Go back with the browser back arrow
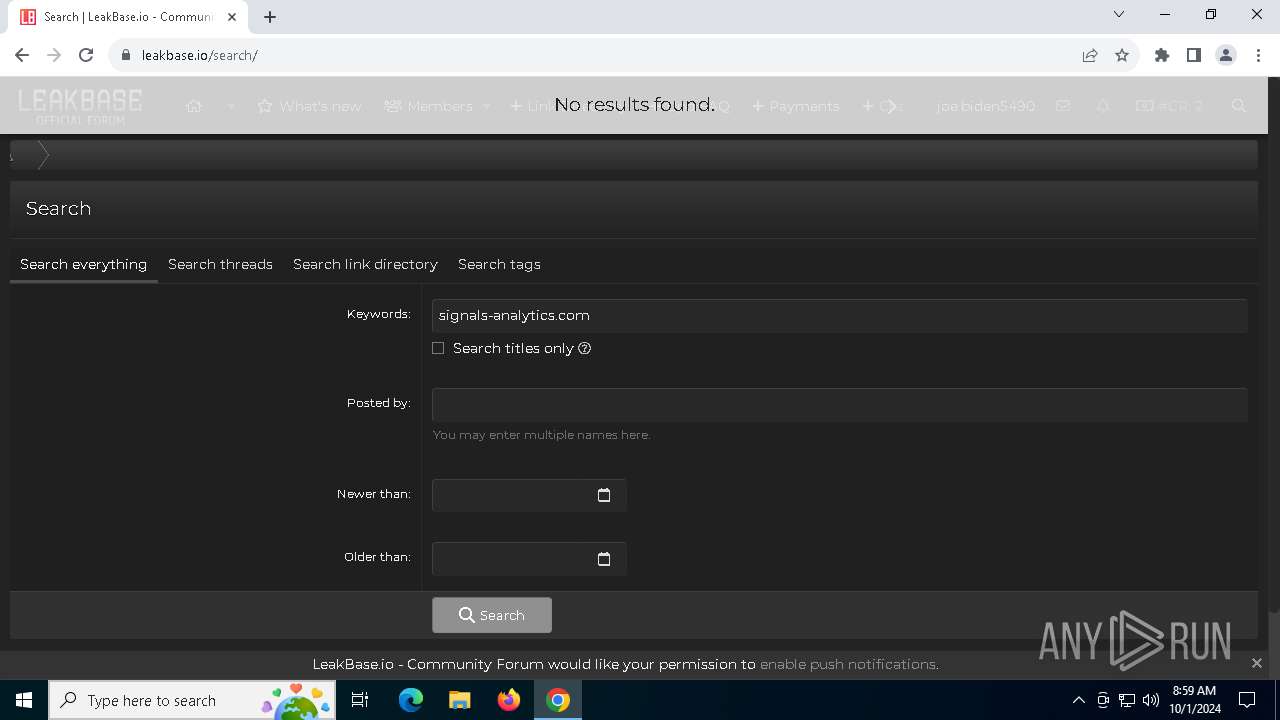Screen dimensions: 1280x720 click(22, 55)
